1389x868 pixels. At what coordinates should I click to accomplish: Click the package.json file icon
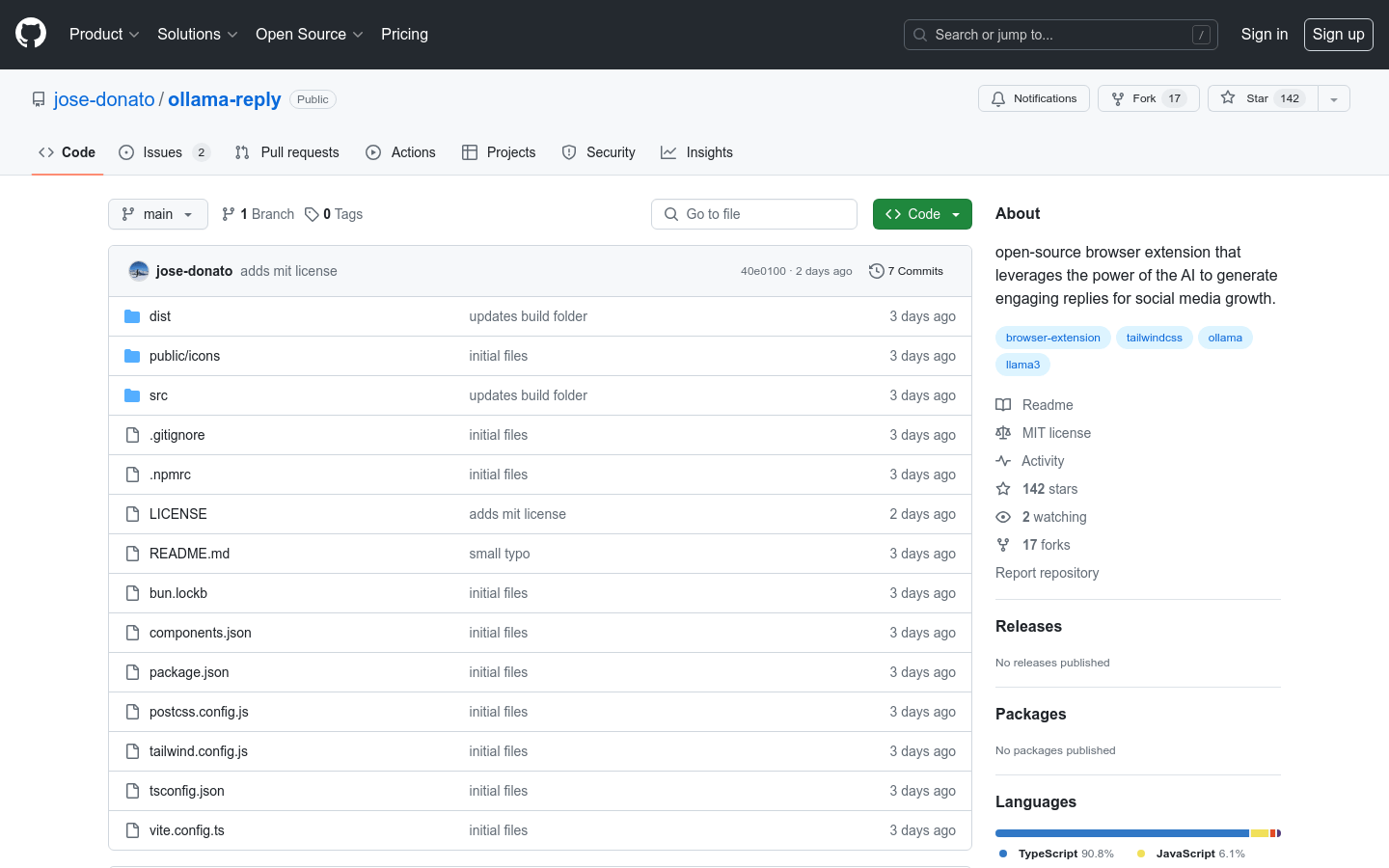[x=132, y=672]
